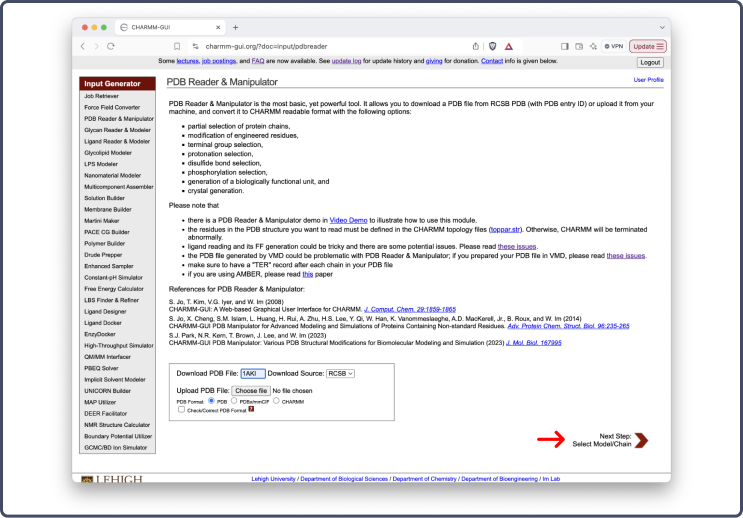This screenshot has height=518, width=743.
Task: Click the Choose file button
Action: click(x=250, y=390)
